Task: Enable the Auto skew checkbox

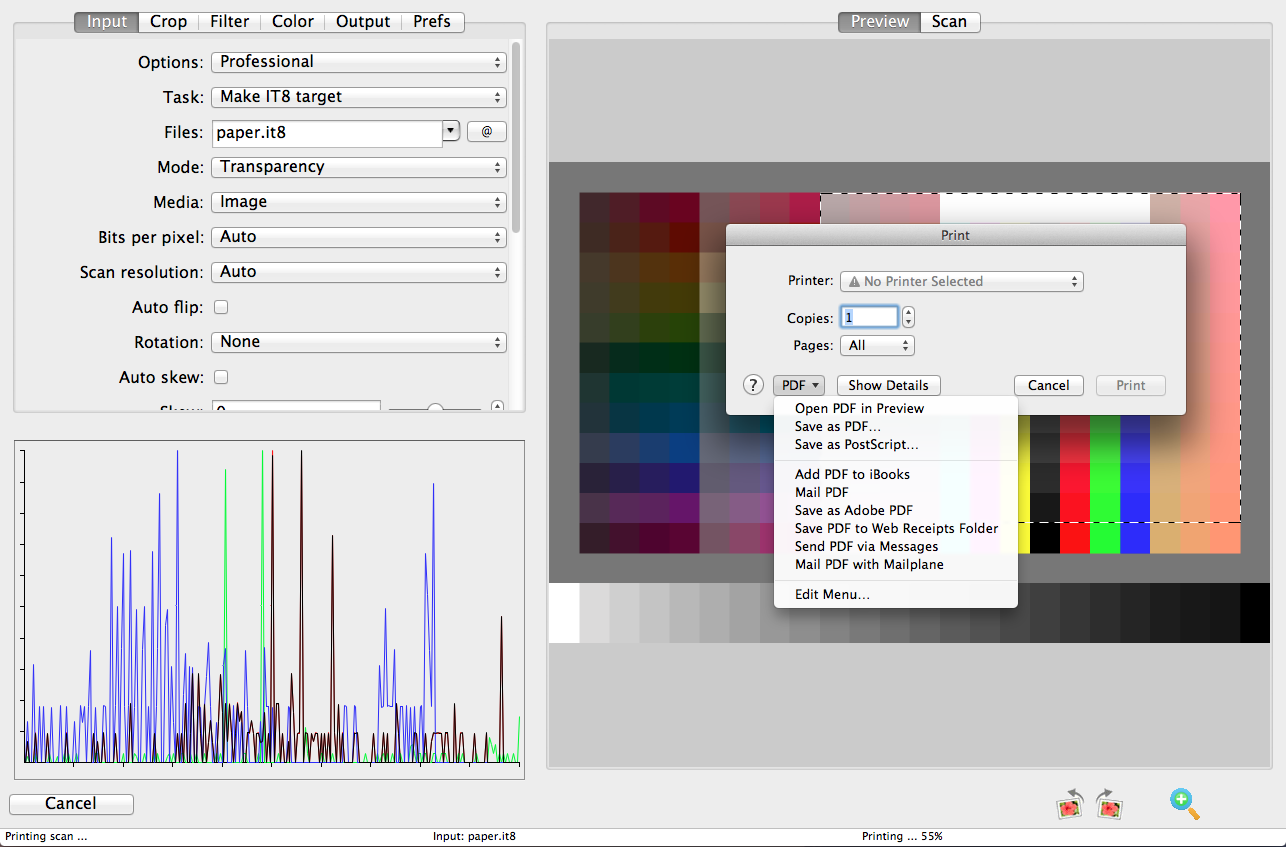Action: (x=222, y=377)
